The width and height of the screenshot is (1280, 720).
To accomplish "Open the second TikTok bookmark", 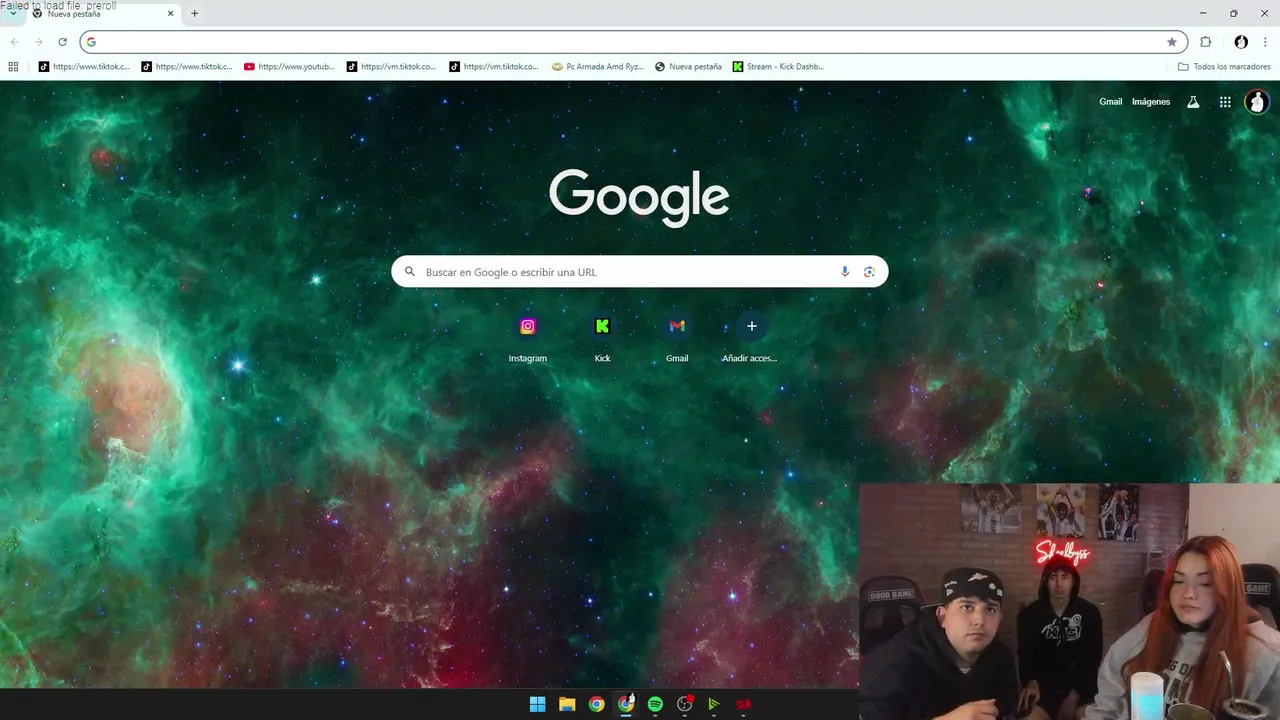I will click(x=187, y=67).
